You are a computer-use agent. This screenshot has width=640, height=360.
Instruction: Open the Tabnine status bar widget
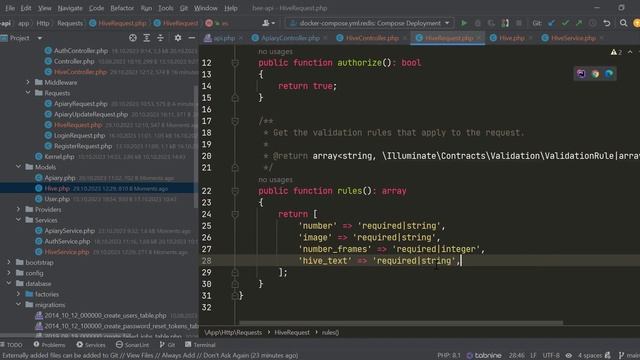click(x=484, y=356)
